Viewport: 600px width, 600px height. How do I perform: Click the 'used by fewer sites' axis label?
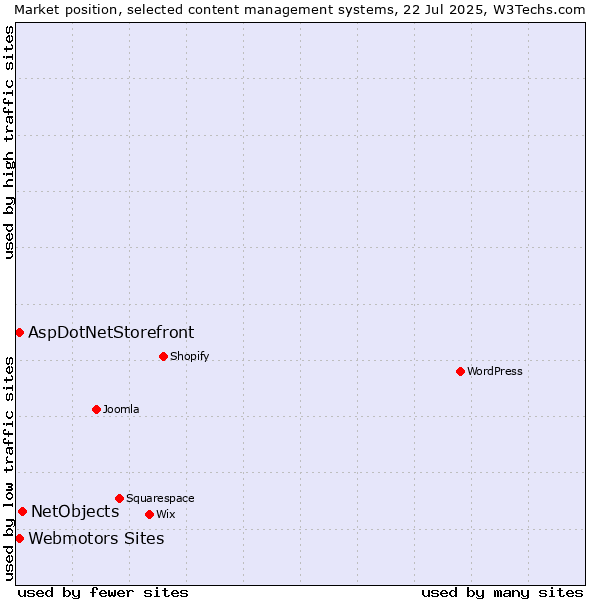103,592
